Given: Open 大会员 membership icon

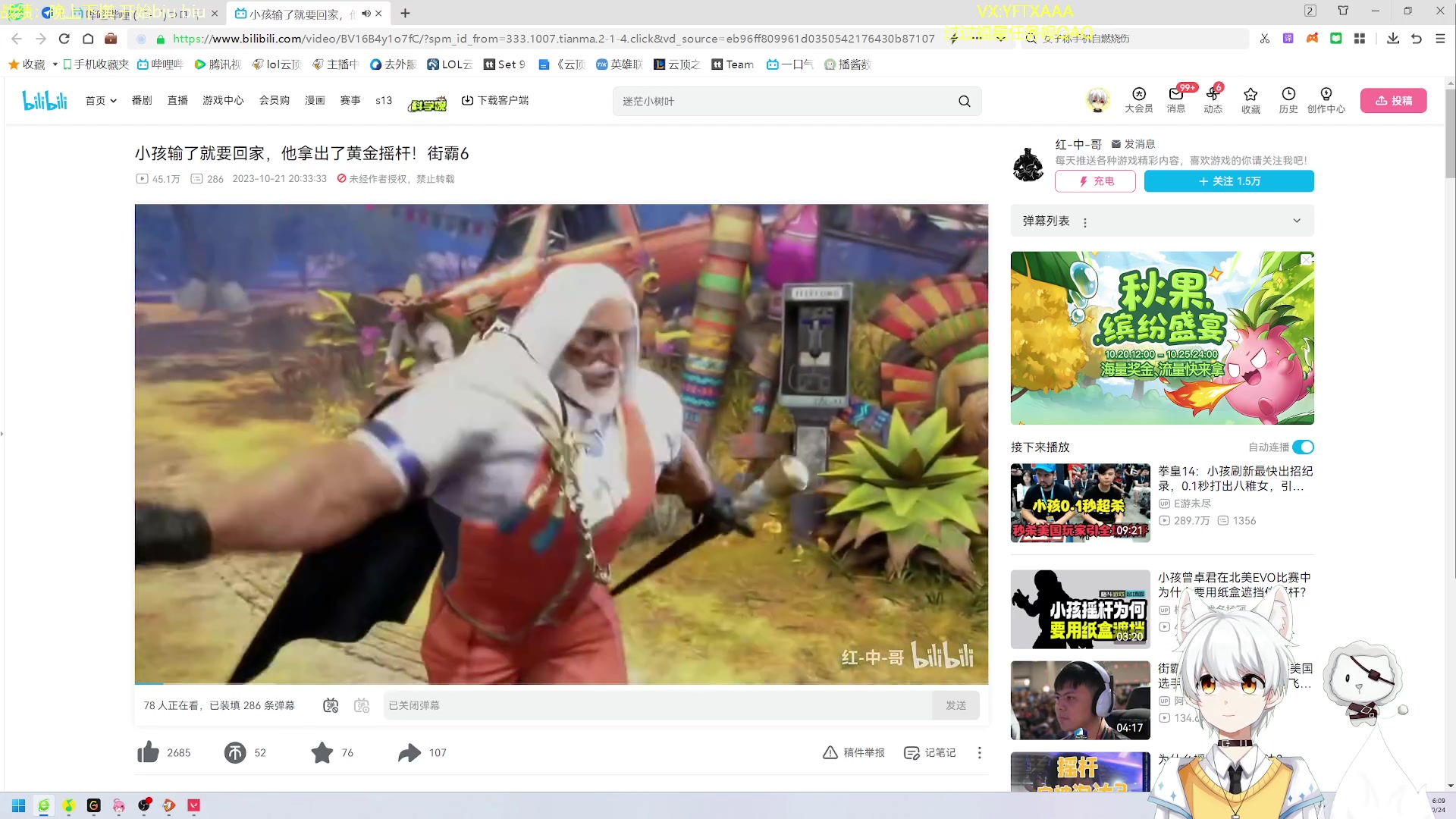Looking at the screenshot, I should coord(1138,100).
